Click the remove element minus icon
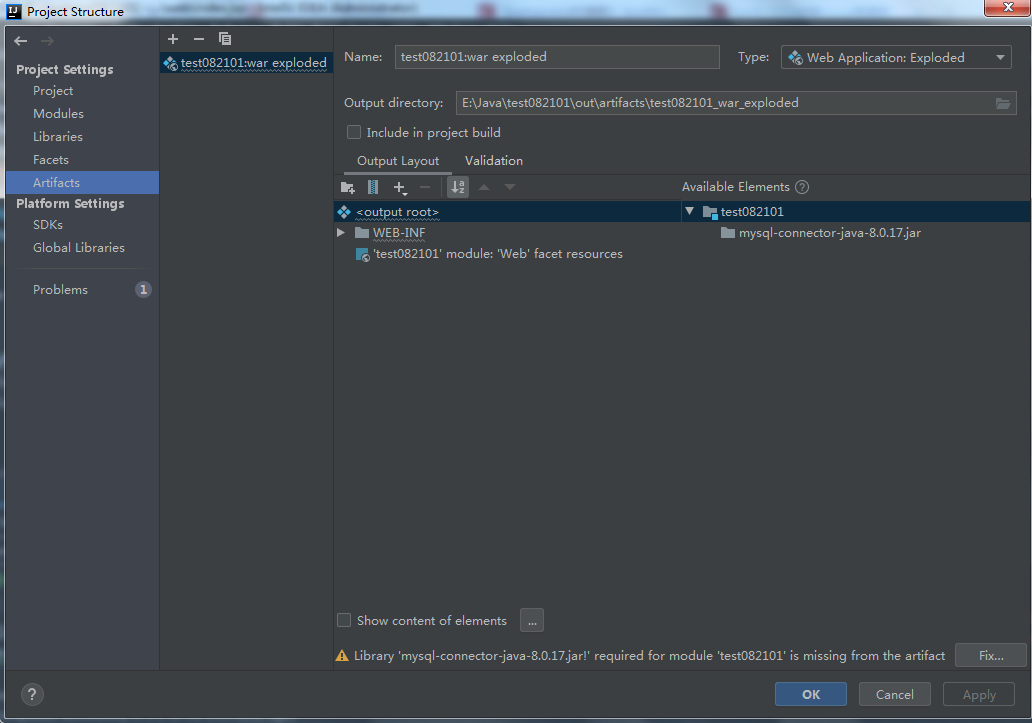 [x=425, y=187]
